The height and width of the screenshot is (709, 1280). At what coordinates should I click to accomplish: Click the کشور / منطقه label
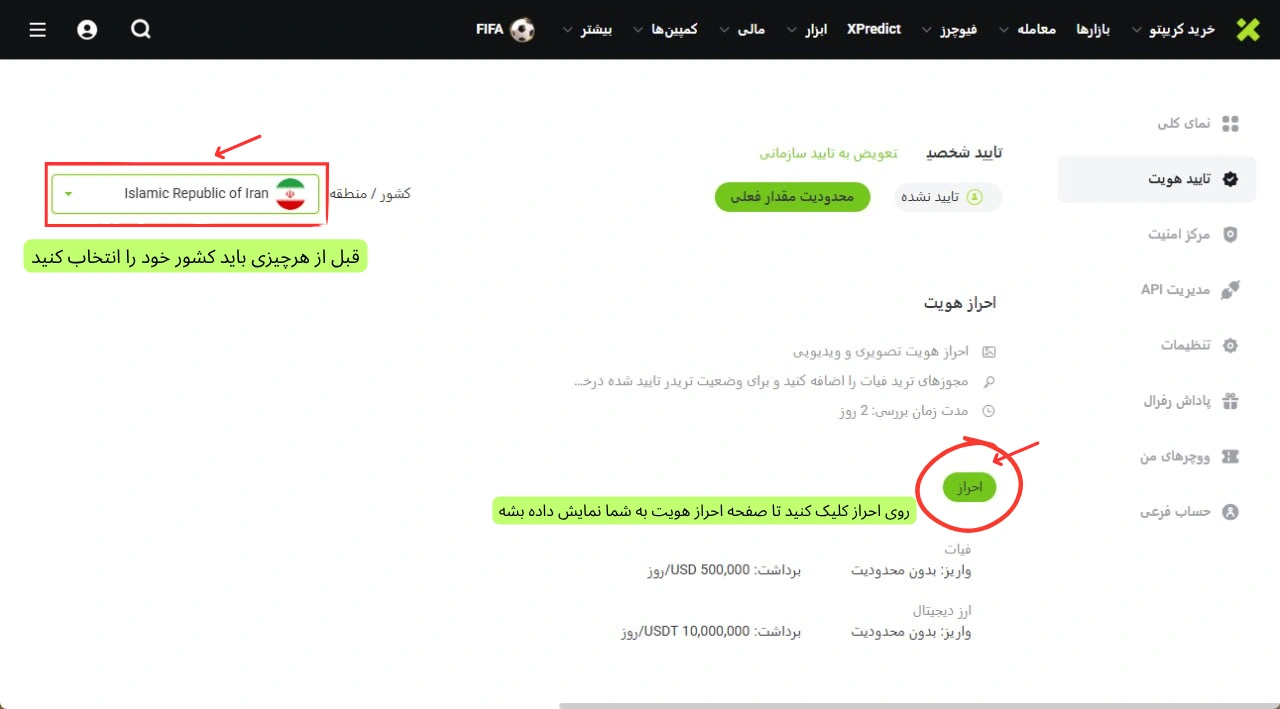click(x=370, y=194)
